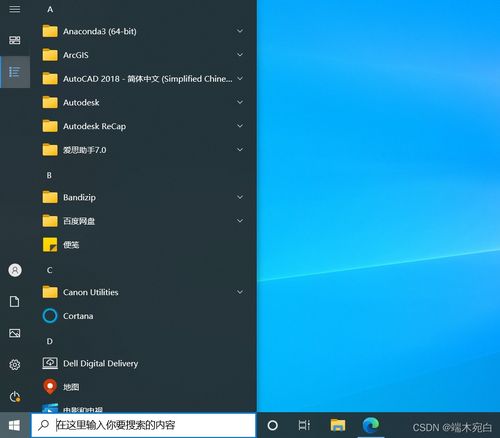Image resolution: width=500 pixels, height=438 pixels.
Task: Click the 爱思助手7.0 folder icon
Action: pos(50,150)
